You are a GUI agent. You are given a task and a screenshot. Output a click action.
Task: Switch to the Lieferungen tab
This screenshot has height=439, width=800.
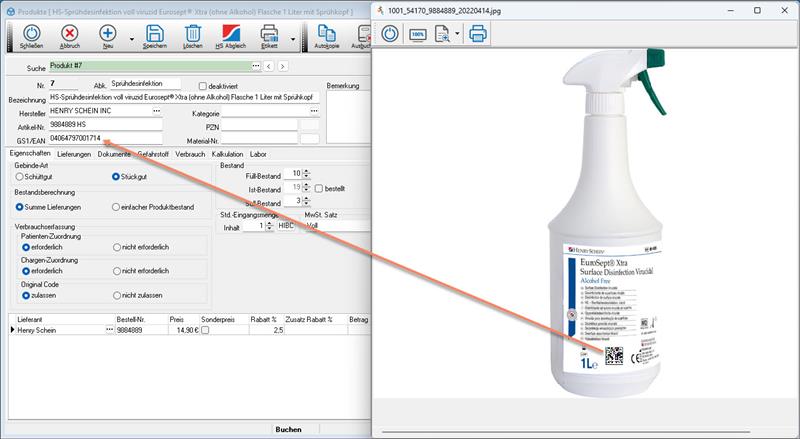coord(74,155)
